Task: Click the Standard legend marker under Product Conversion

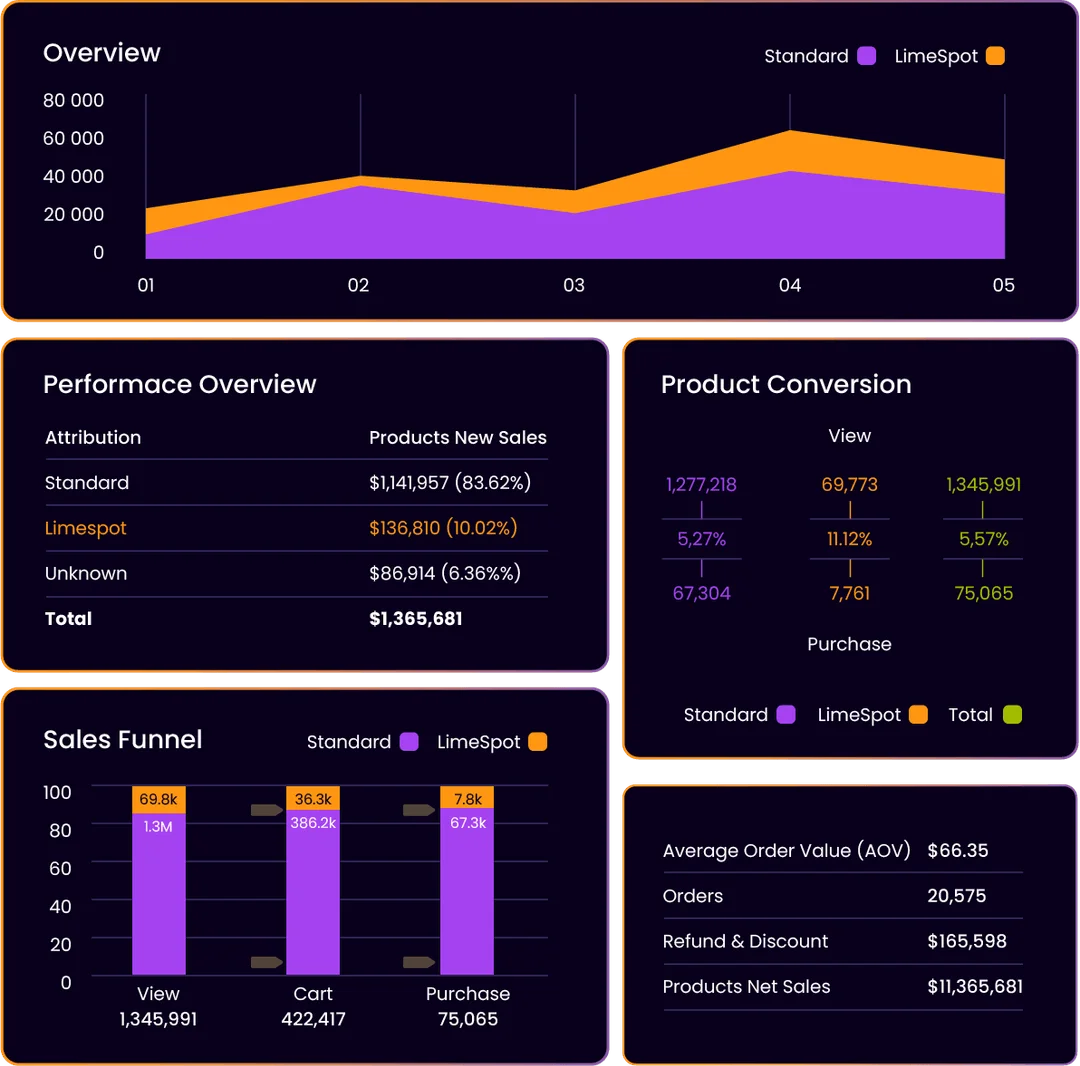Action: (786, 715)
